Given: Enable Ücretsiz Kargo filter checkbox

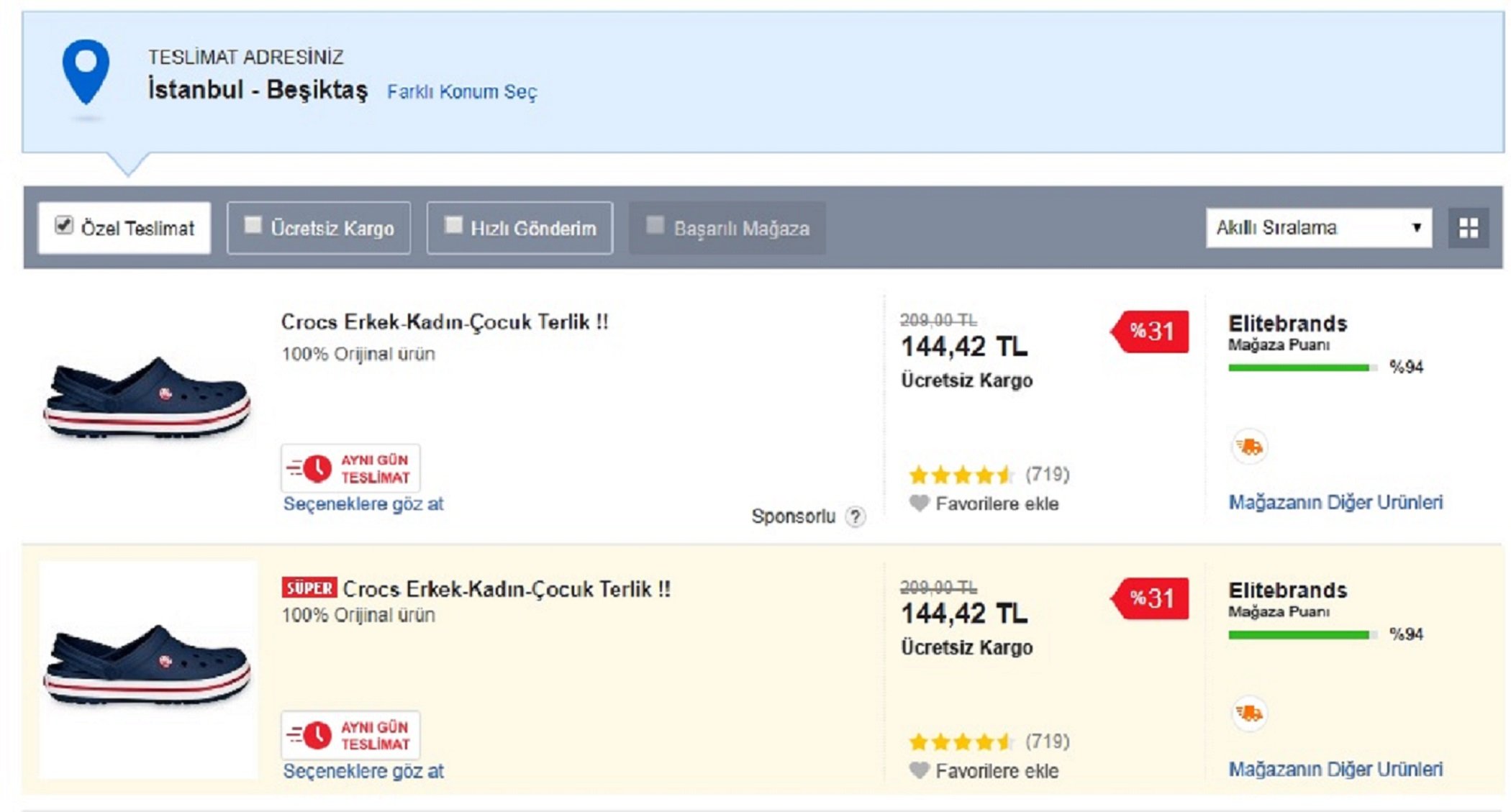Looking at the screenshot, I should (253, 225).
